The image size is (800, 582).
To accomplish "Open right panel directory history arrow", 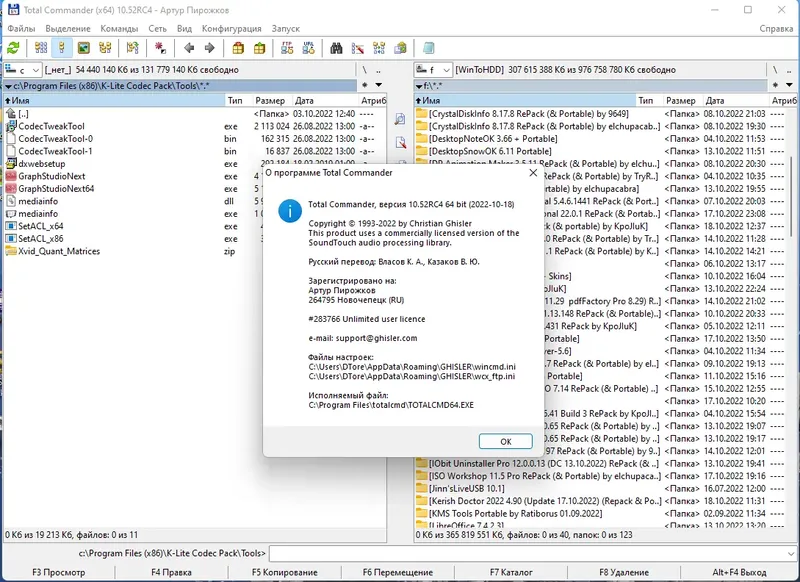I will pyautogui.click(x=790, y=85).
